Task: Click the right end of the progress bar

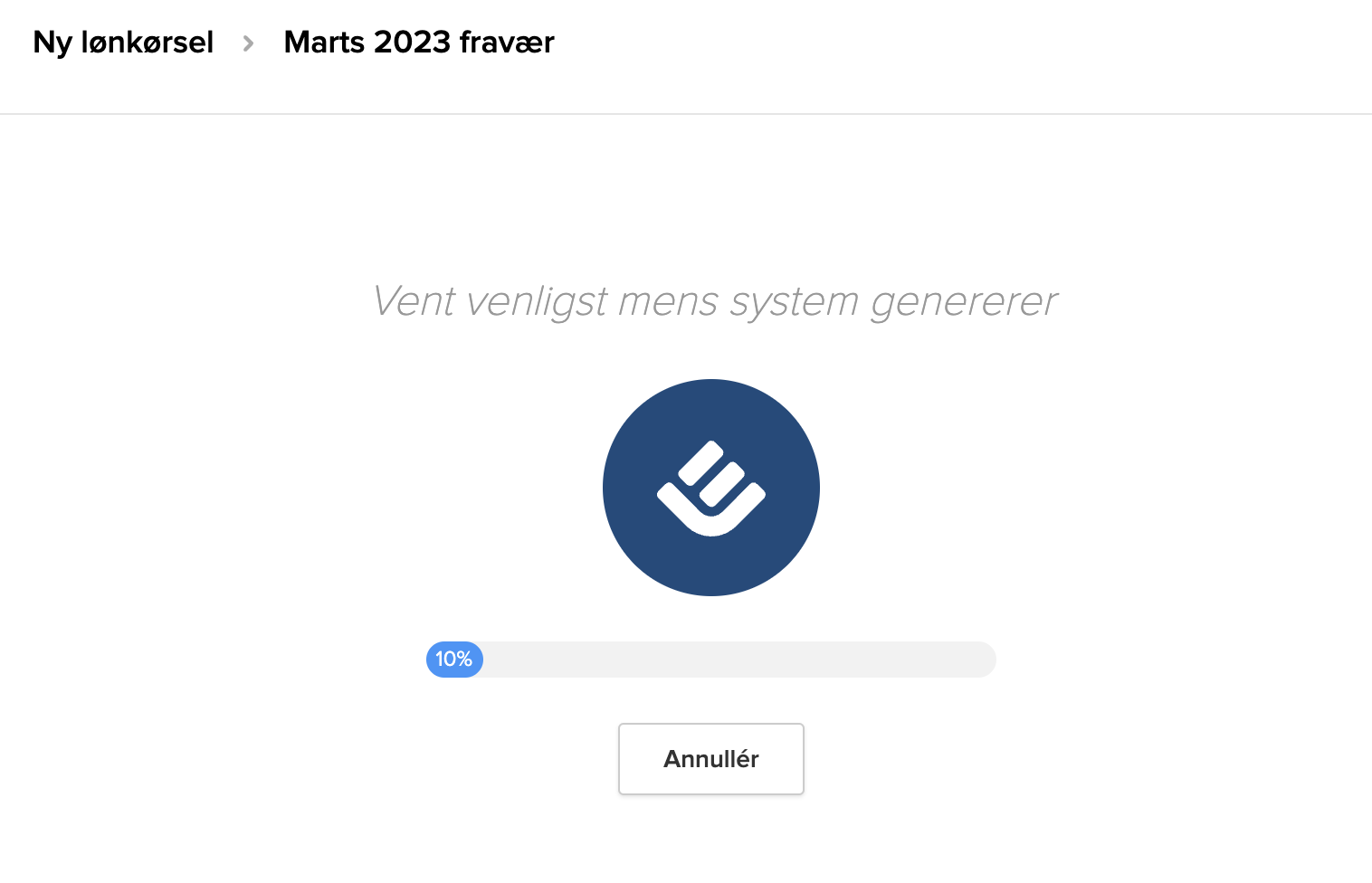Action: (985, 660)
